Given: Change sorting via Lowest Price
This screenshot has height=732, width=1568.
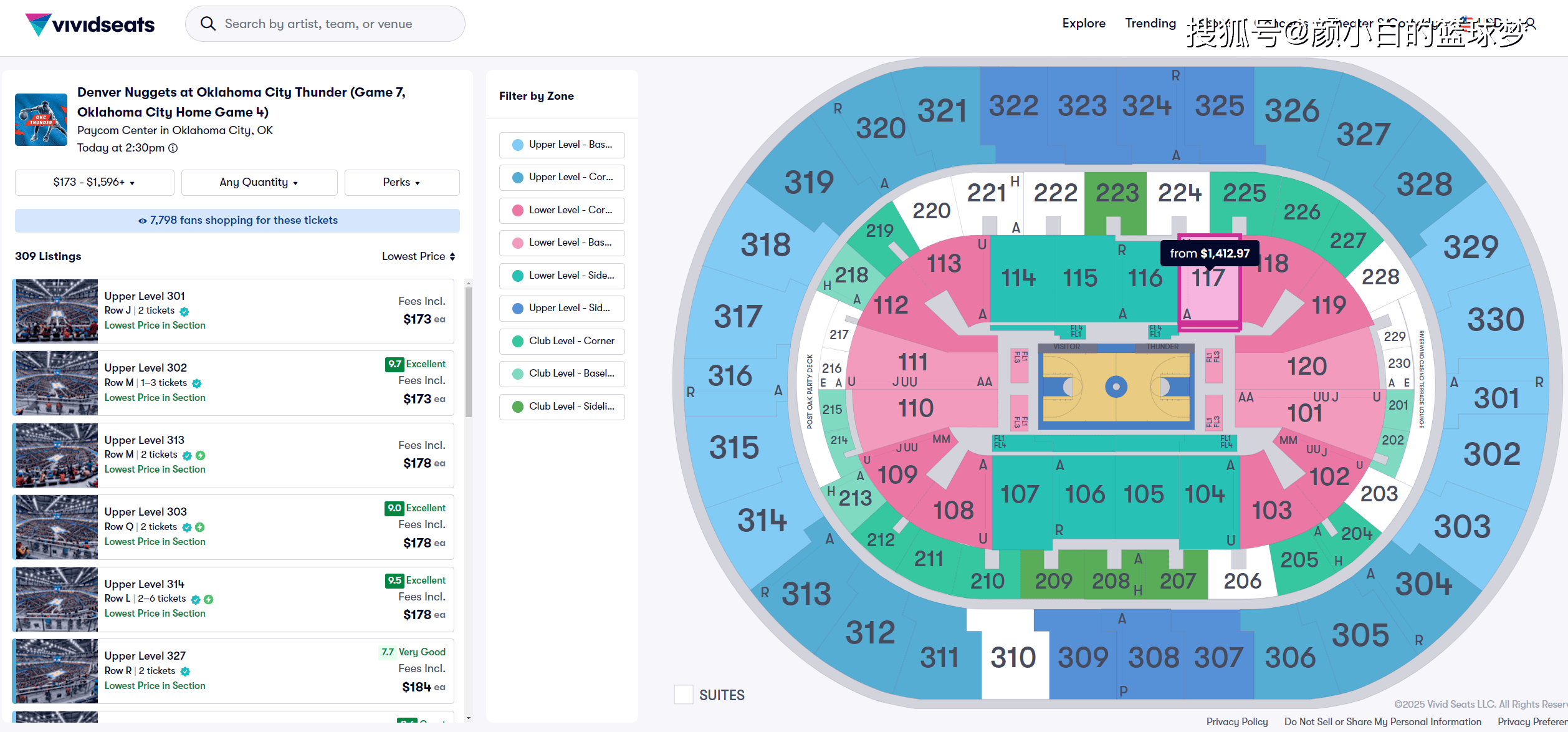Looking at the screenshot, I should coord(418,256).
